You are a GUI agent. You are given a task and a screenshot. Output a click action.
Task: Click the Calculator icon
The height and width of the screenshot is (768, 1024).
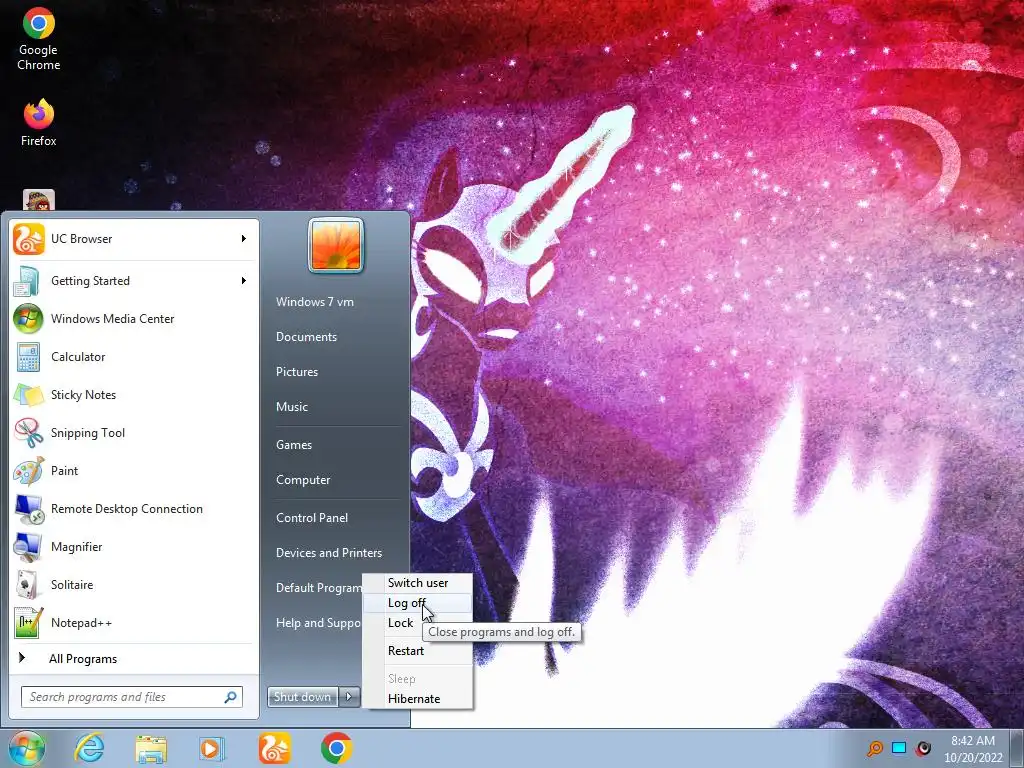(29, 357)
